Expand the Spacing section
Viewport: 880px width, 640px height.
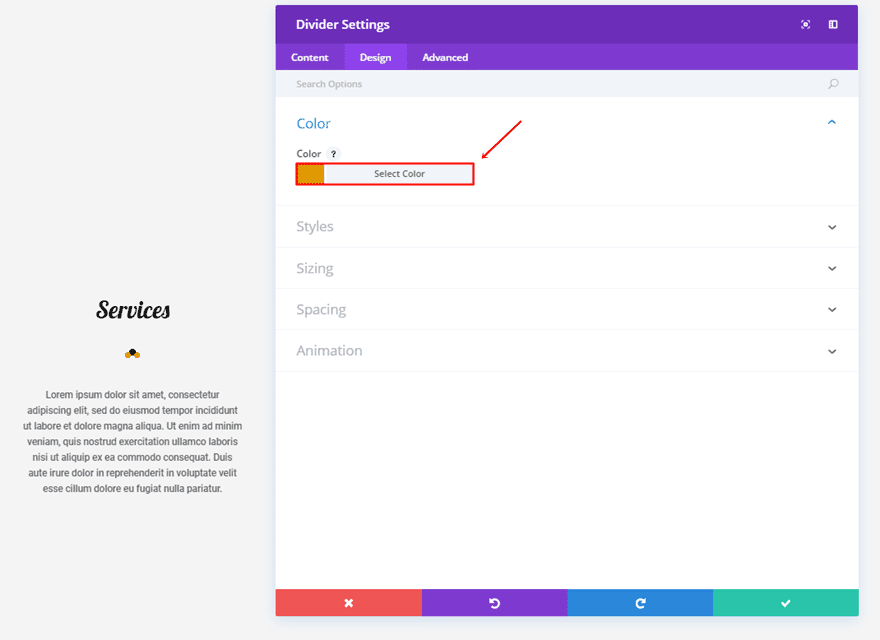[832, 310]
